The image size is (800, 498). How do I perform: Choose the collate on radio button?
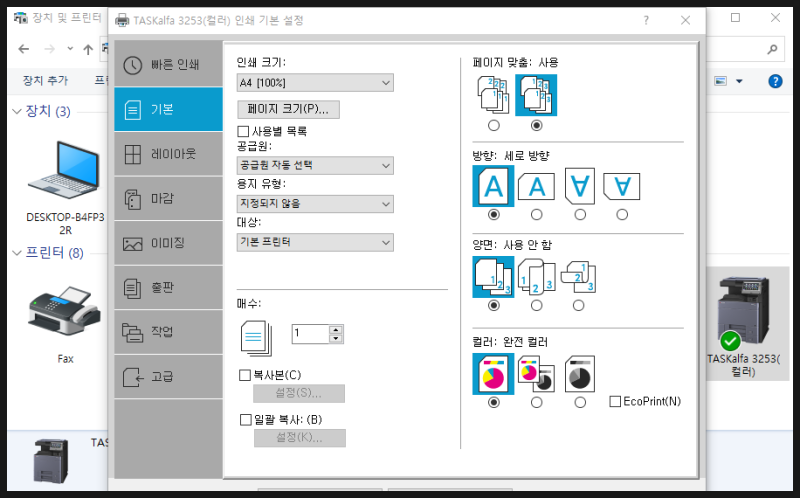click(536, 125)
